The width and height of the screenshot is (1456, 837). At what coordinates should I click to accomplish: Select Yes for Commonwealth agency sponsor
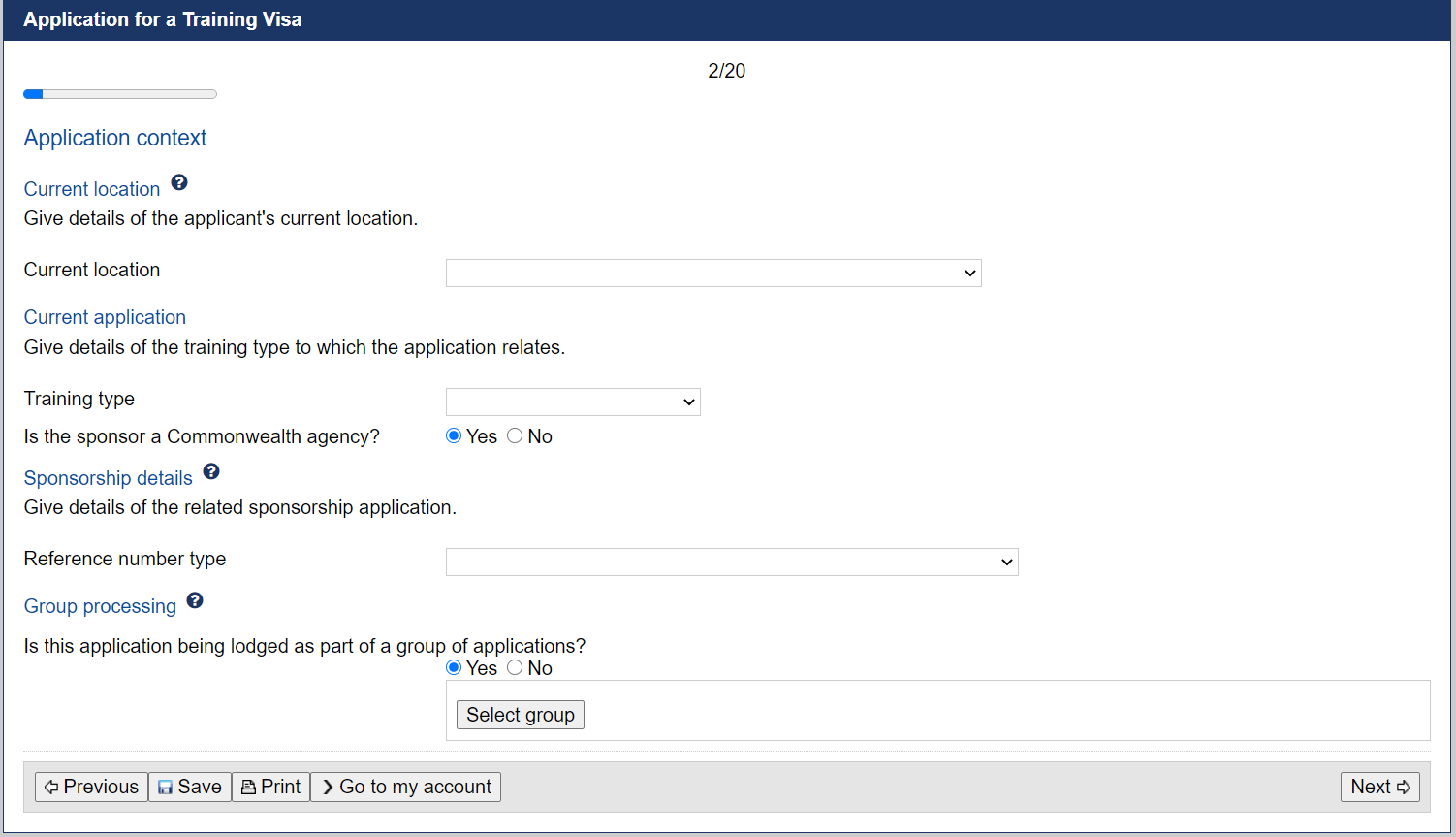tap(454, 436)
